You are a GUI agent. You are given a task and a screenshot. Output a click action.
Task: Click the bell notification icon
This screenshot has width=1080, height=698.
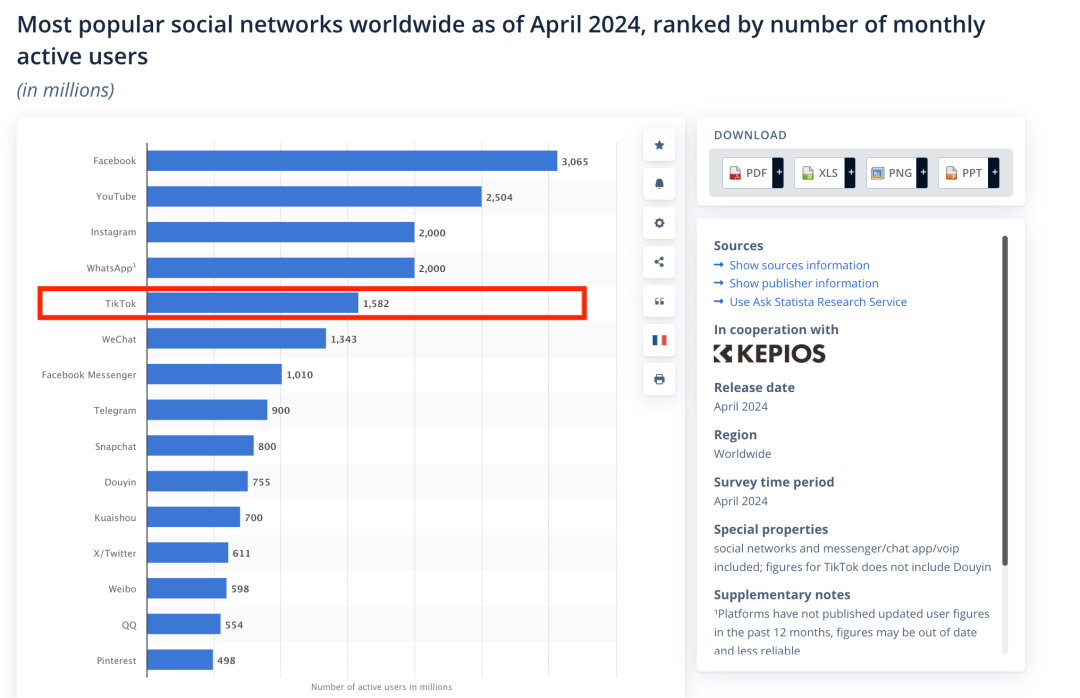[x=659, y=184]
